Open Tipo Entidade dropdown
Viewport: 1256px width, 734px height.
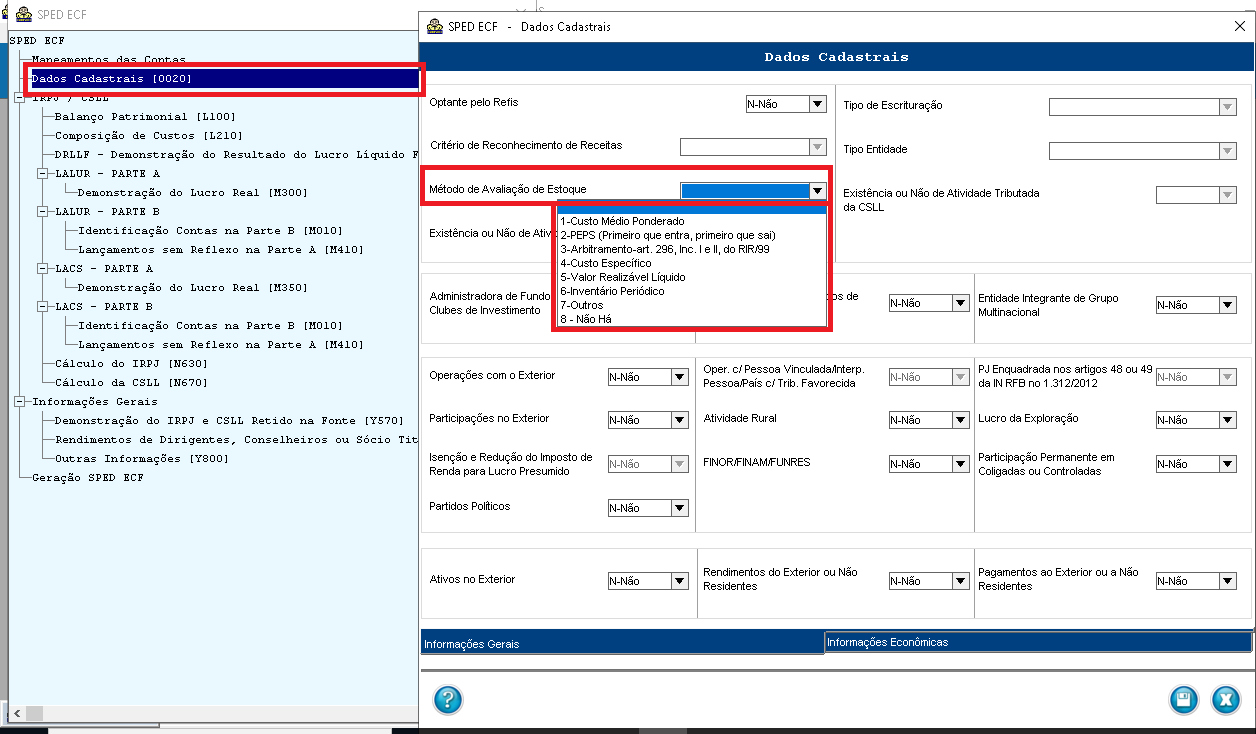(1228, 151)
